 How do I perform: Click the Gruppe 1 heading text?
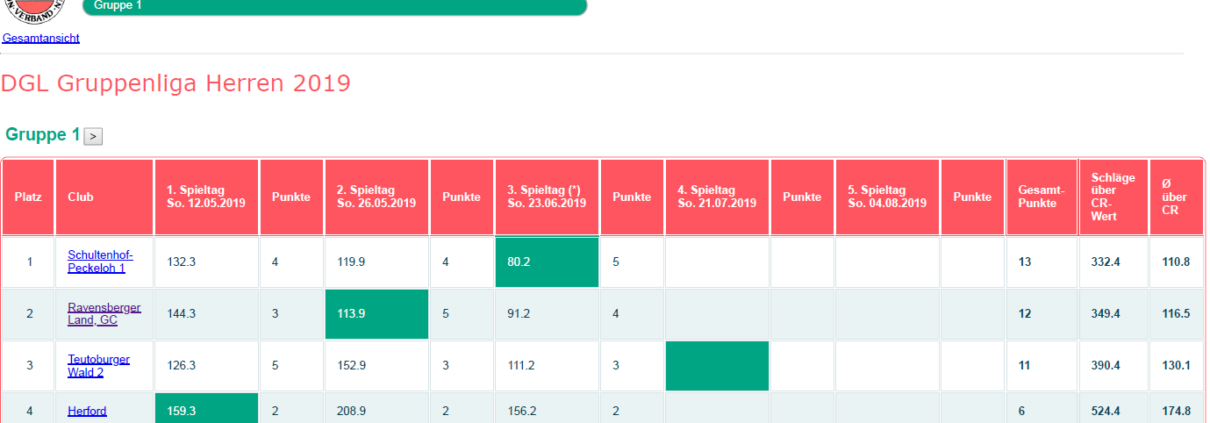click(43, 135)
